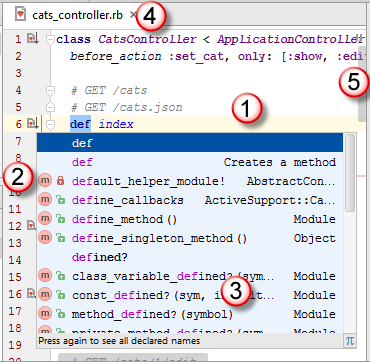Click the '# GET /cats' comment on line 4
This screenshot has height=362, width=370.
pyautogui.click(x=109, y=90)
